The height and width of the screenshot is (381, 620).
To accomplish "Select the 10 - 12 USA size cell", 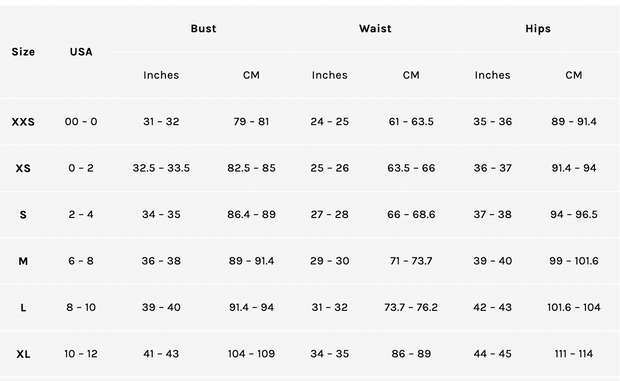I will click(81, 354).
